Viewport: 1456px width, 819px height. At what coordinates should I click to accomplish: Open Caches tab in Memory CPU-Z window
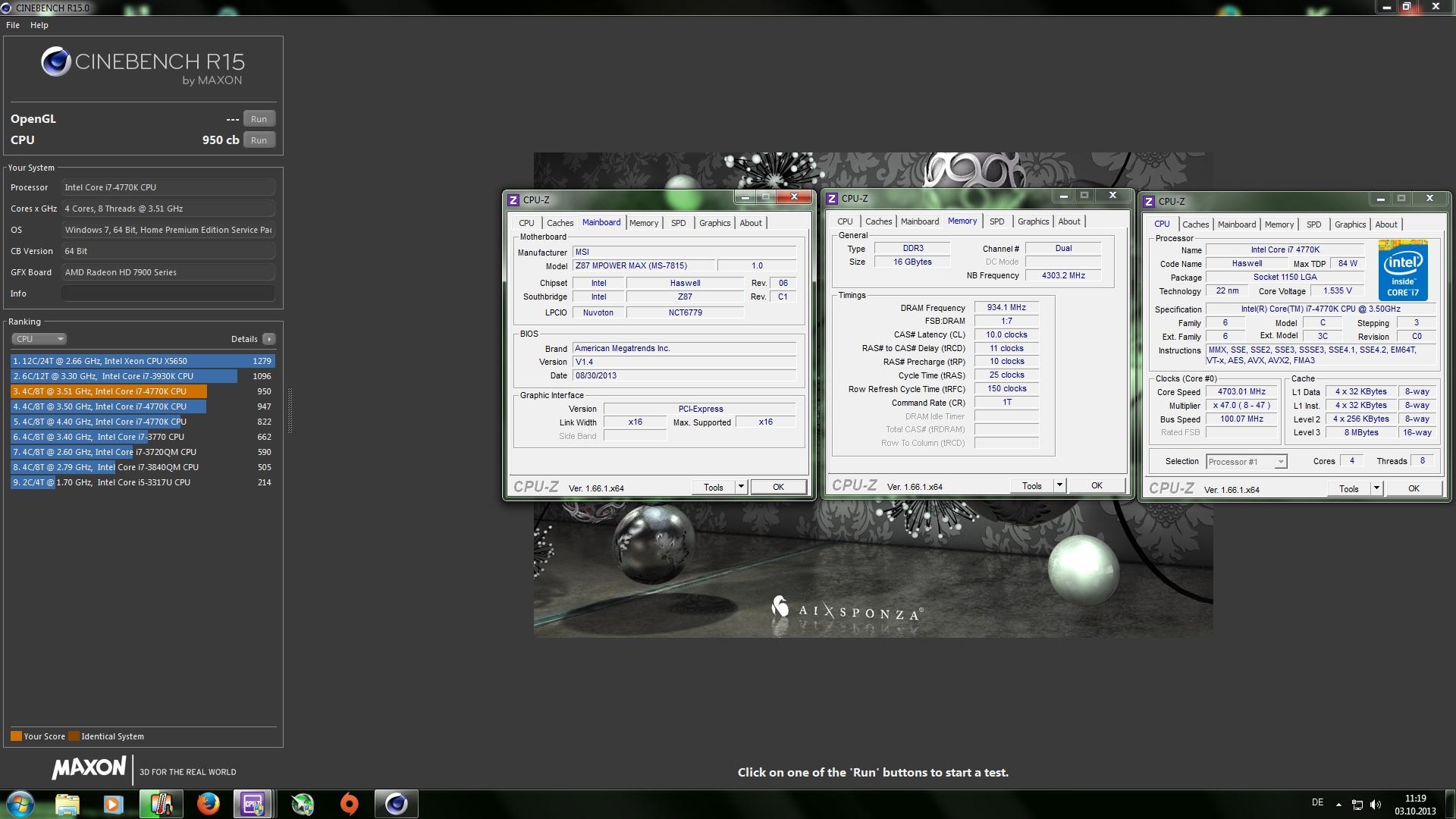click(x=879, y=221)
